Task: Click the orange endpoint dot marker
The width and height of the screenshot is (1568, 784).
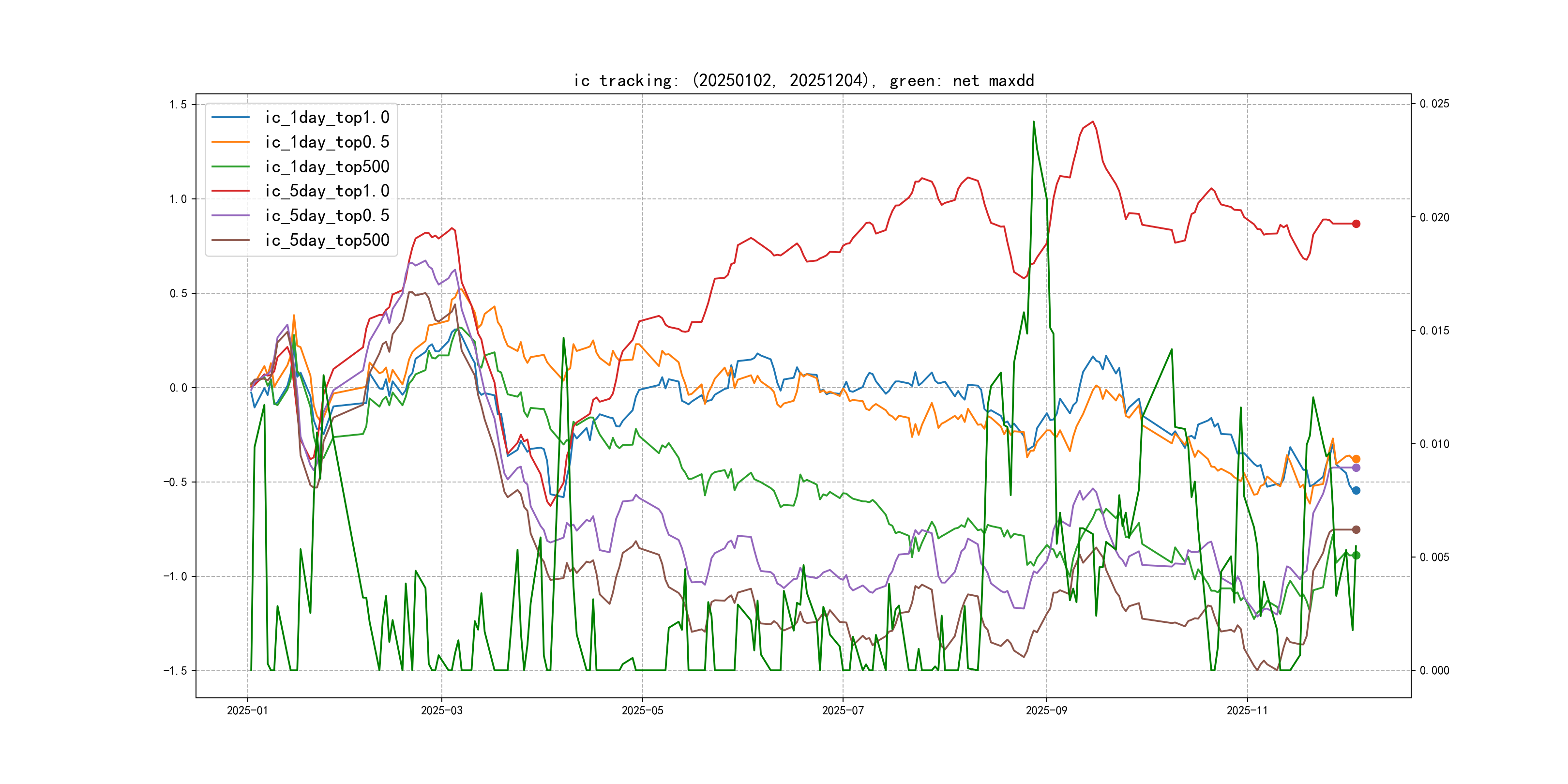Action: point(1356,459)
